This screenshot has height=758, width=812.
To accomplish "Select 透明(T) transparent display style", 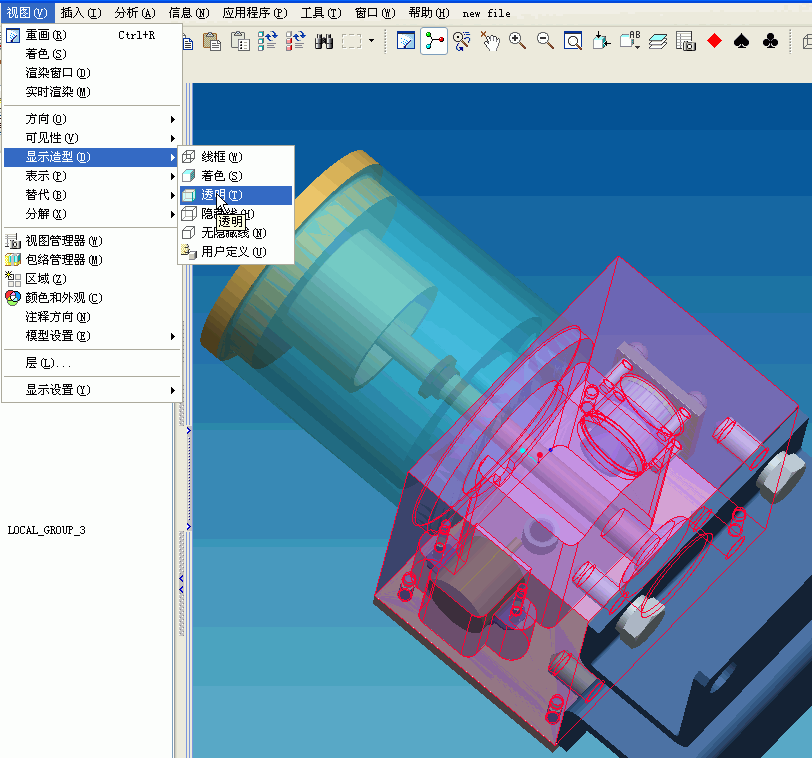I will 236,195.
